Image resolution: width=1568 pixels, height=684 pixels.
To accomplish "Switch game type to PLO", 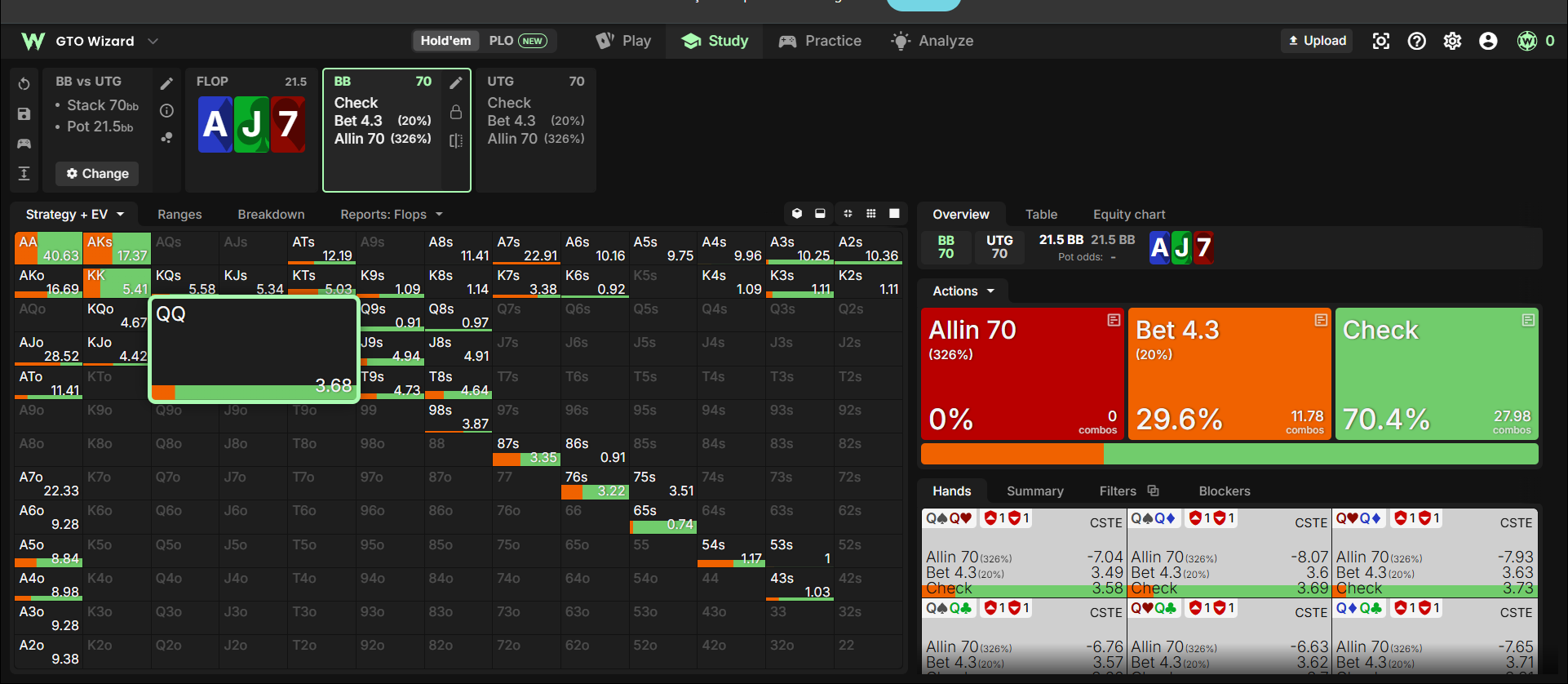I will click(517, 41).
